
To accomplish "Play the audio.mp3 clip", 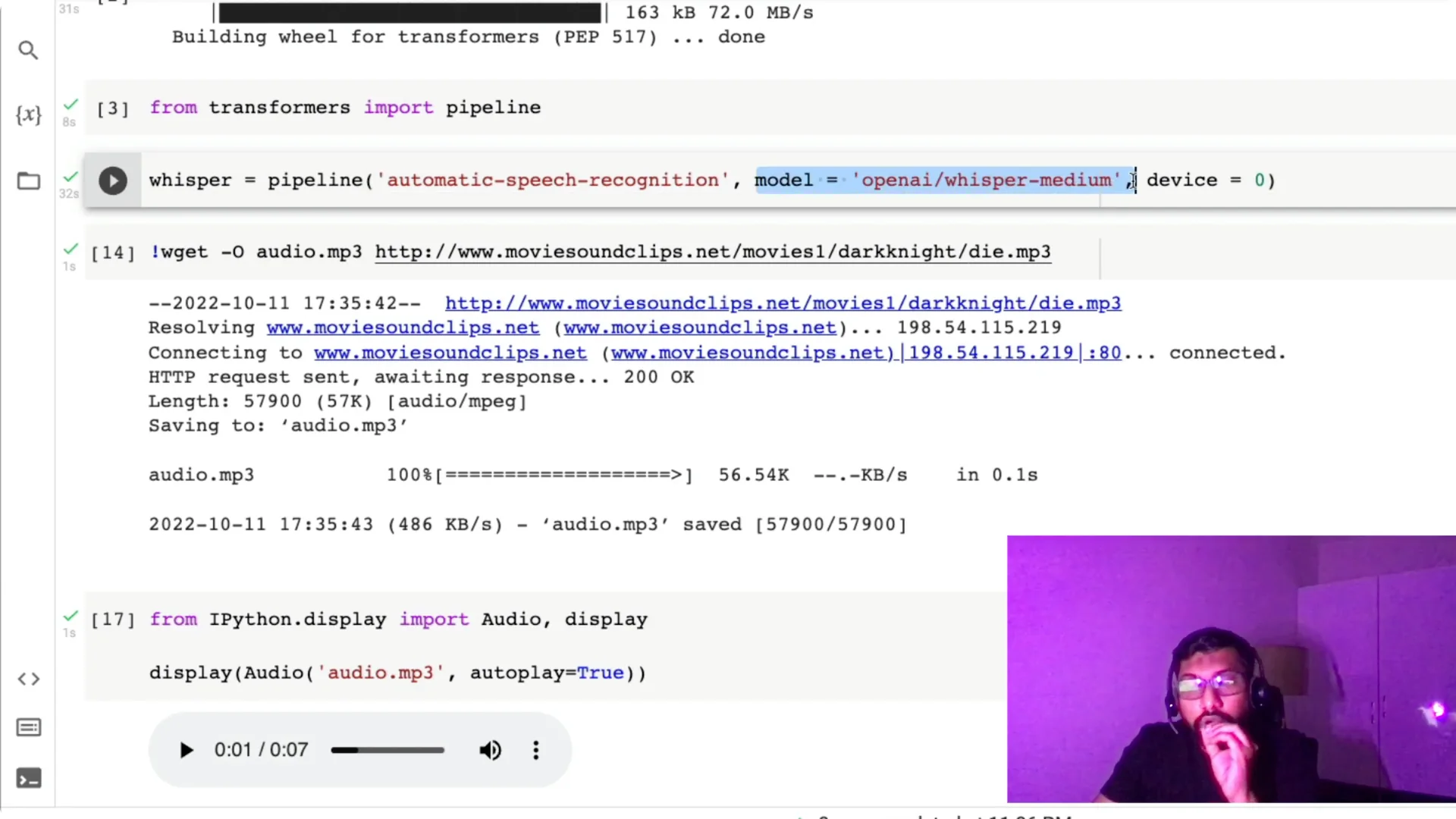I will 187,750.
